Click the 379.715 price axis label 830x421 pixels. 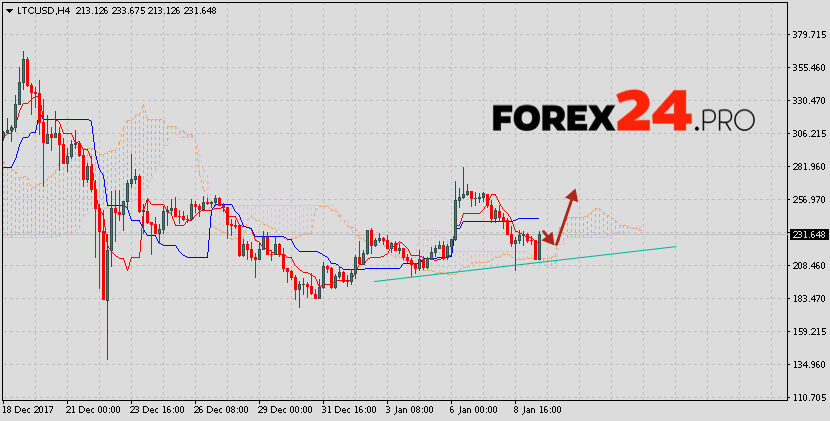pyautogui.click(x=807, y=35)
